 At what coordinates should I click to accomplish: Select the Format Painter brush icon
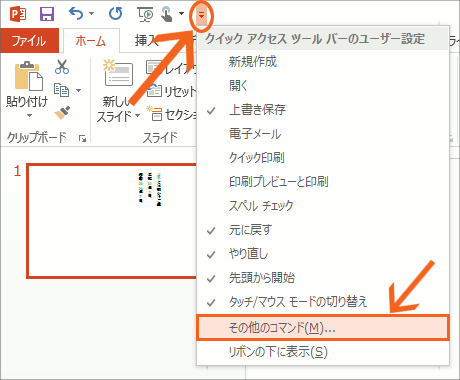(x=62, y=113)
